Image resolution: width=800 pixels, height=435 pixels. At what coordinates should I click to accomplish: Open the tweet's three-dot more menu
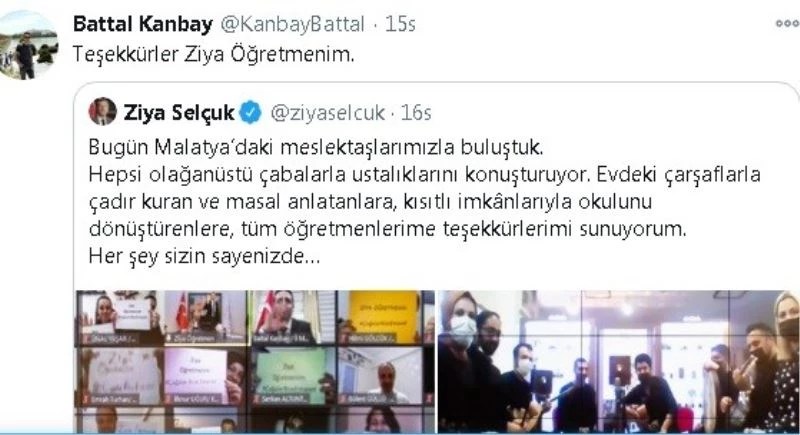[x=788, y=23]
